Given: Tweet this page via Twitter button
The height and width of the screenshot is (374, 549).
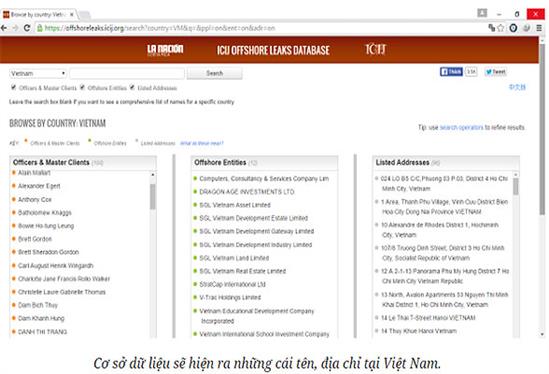Looking at the screenshot, I should click(x=495, y=72).
